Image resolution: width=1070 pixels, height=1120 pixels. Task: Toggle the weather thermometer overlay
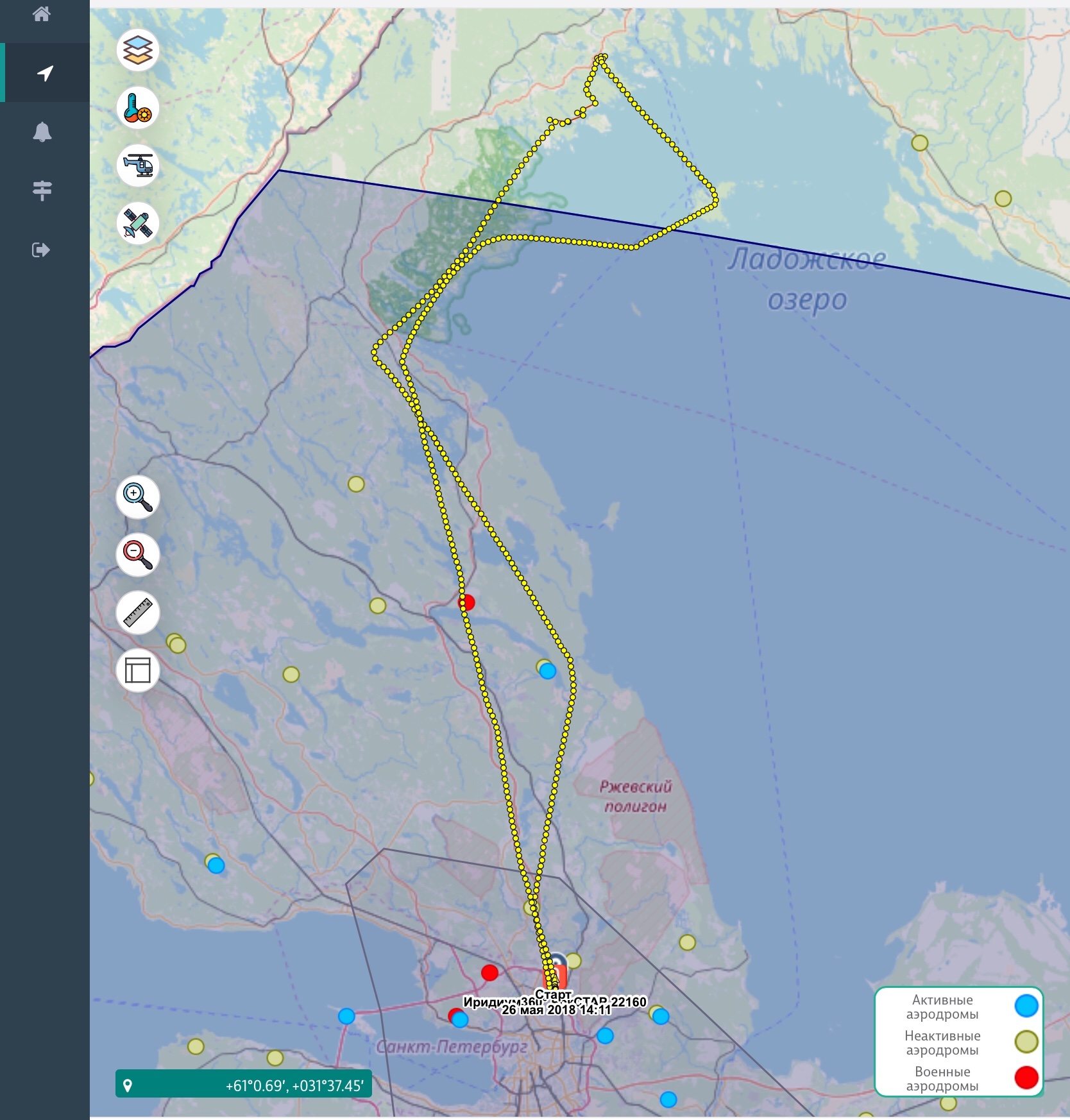(138, 108)
